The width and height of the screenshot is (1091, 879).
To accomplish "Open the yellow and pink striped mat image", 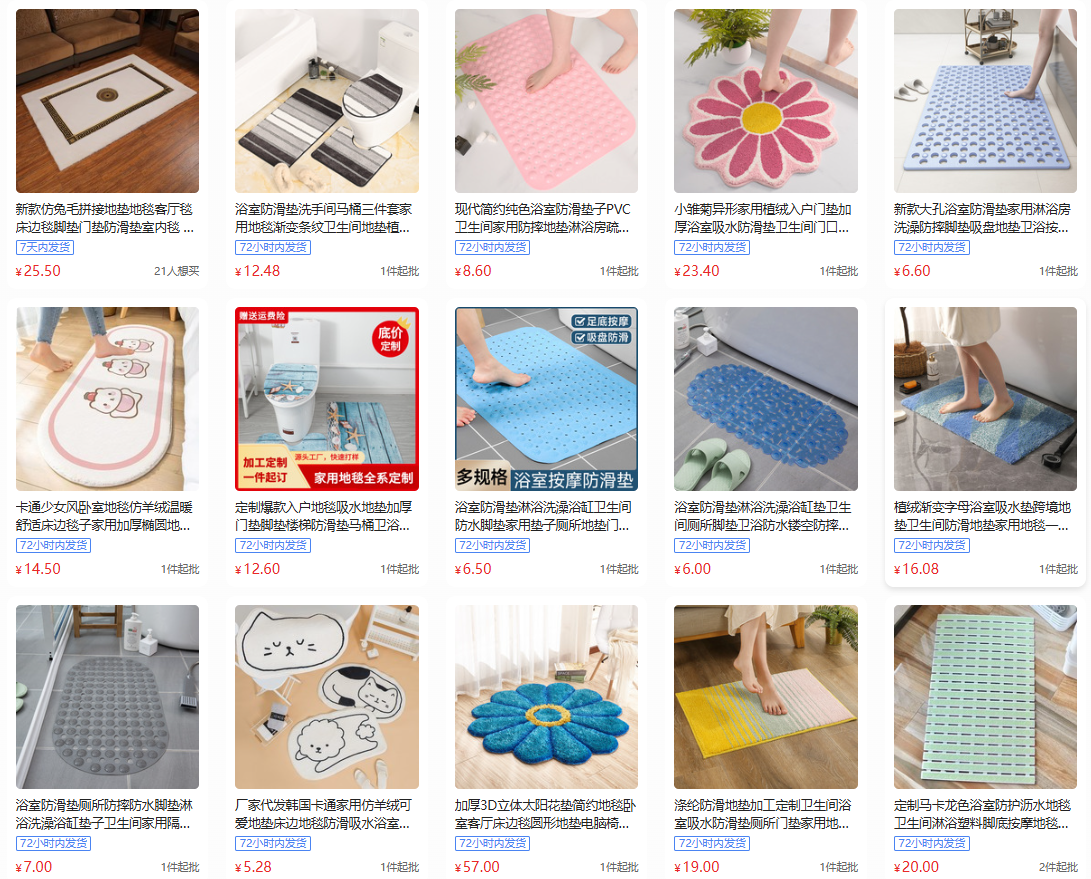I will (765, 697).
